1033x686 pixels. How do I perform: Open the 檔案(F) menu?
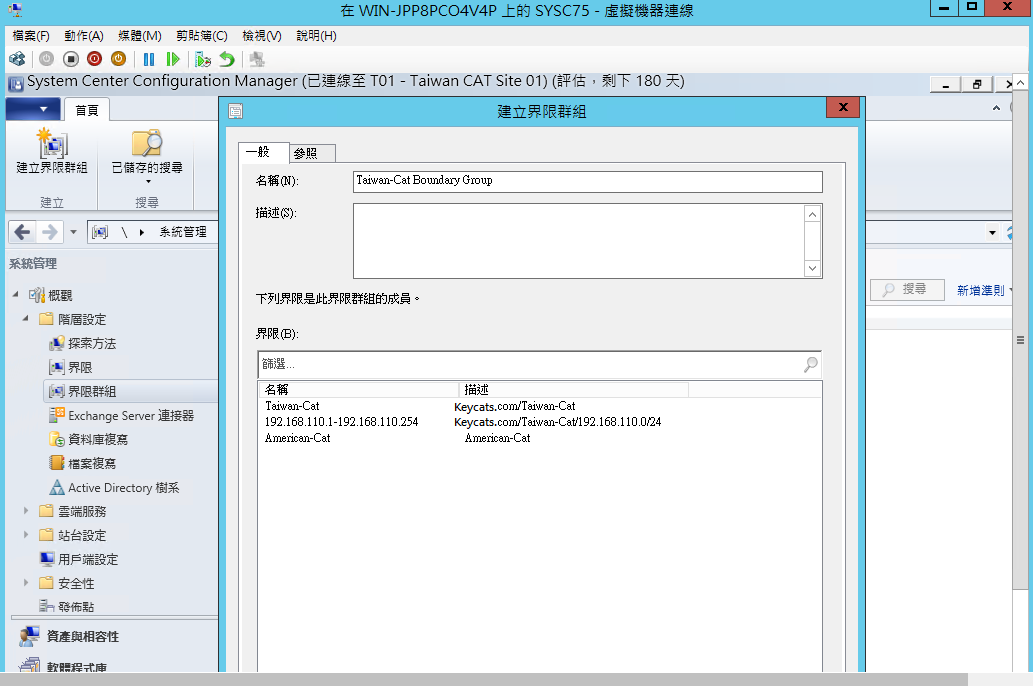31,36
